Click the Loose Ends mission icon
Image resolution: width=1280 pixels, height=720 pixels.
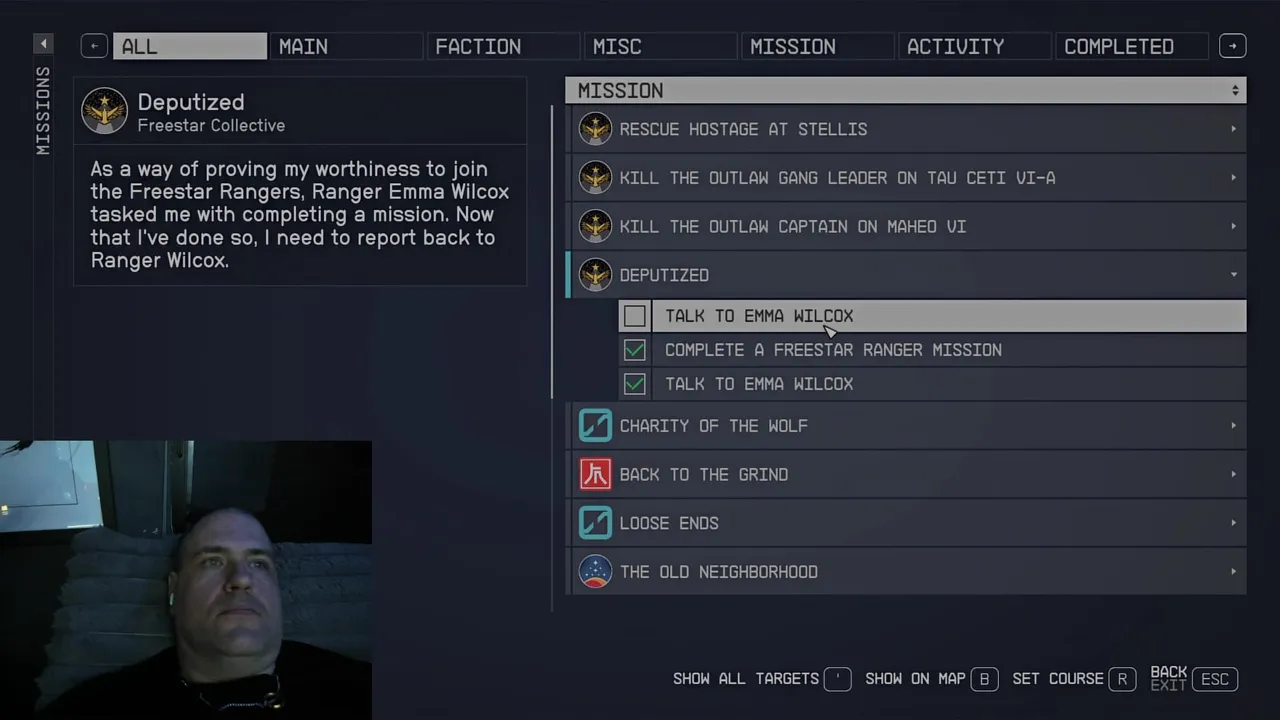click(x=595, y=523)
